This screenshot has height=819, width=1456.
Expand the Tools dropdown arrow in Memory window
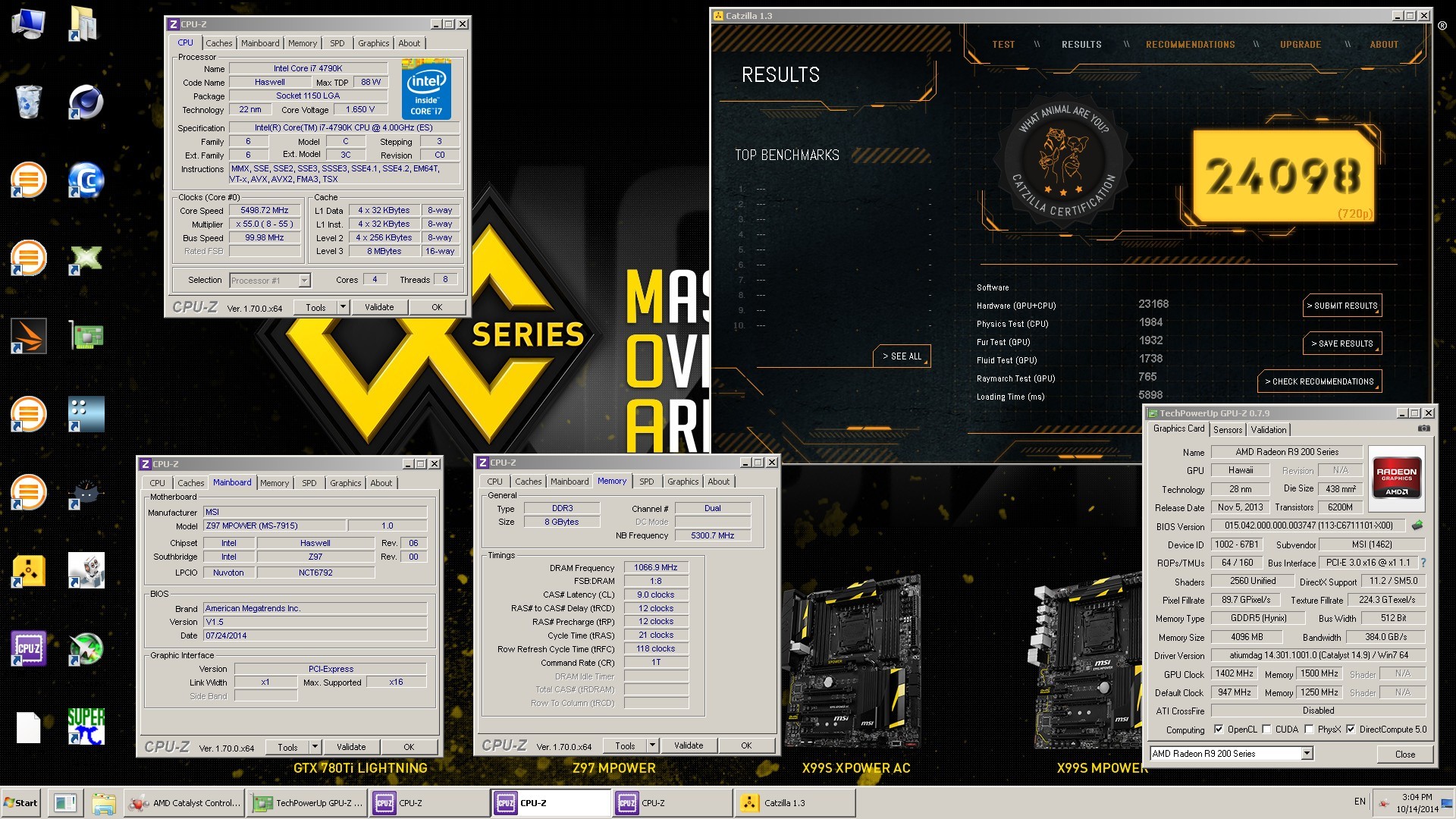point(651,745)
